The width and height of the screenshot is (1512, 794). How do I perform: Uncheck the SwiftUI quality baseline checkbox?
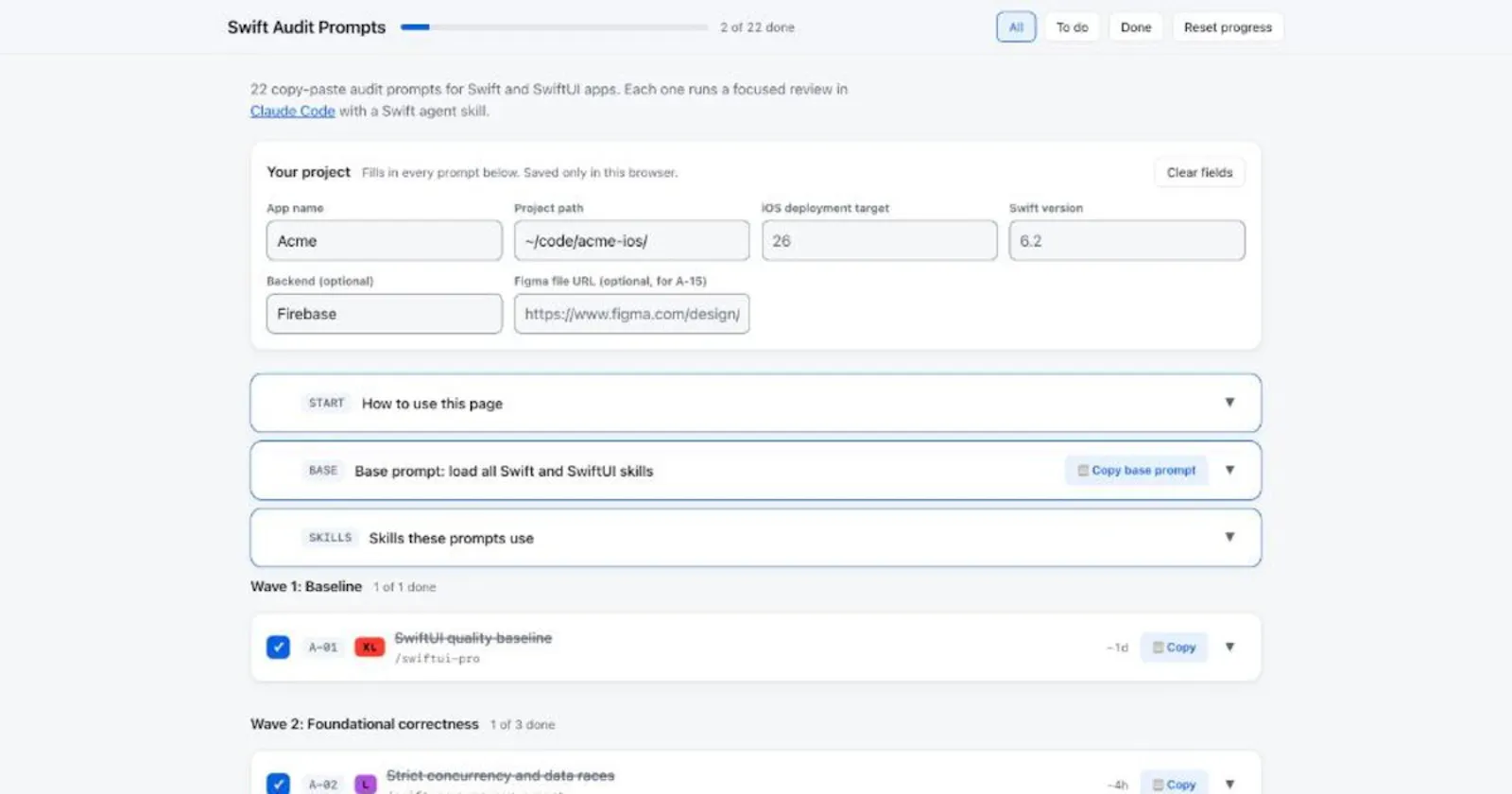coord(278,647)
